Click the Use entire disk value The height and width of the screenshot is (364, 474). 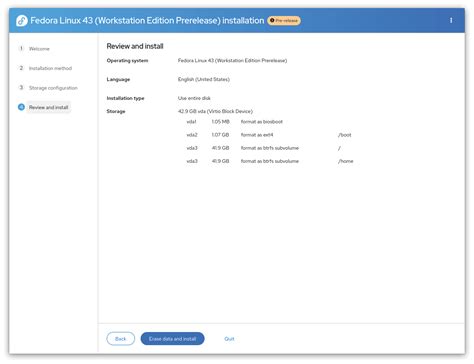(x=194, y=98)
